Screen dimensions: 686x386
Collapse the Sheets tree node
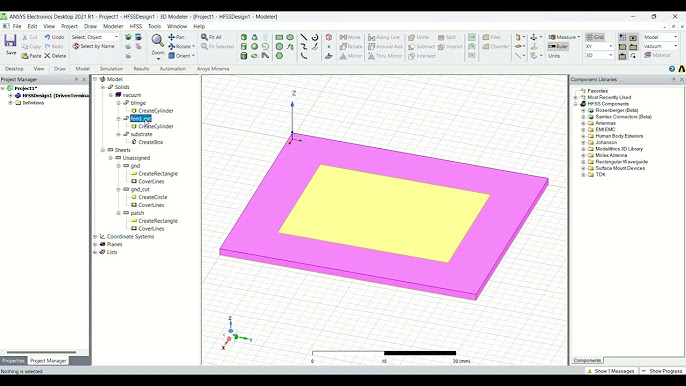pos(103,150)
